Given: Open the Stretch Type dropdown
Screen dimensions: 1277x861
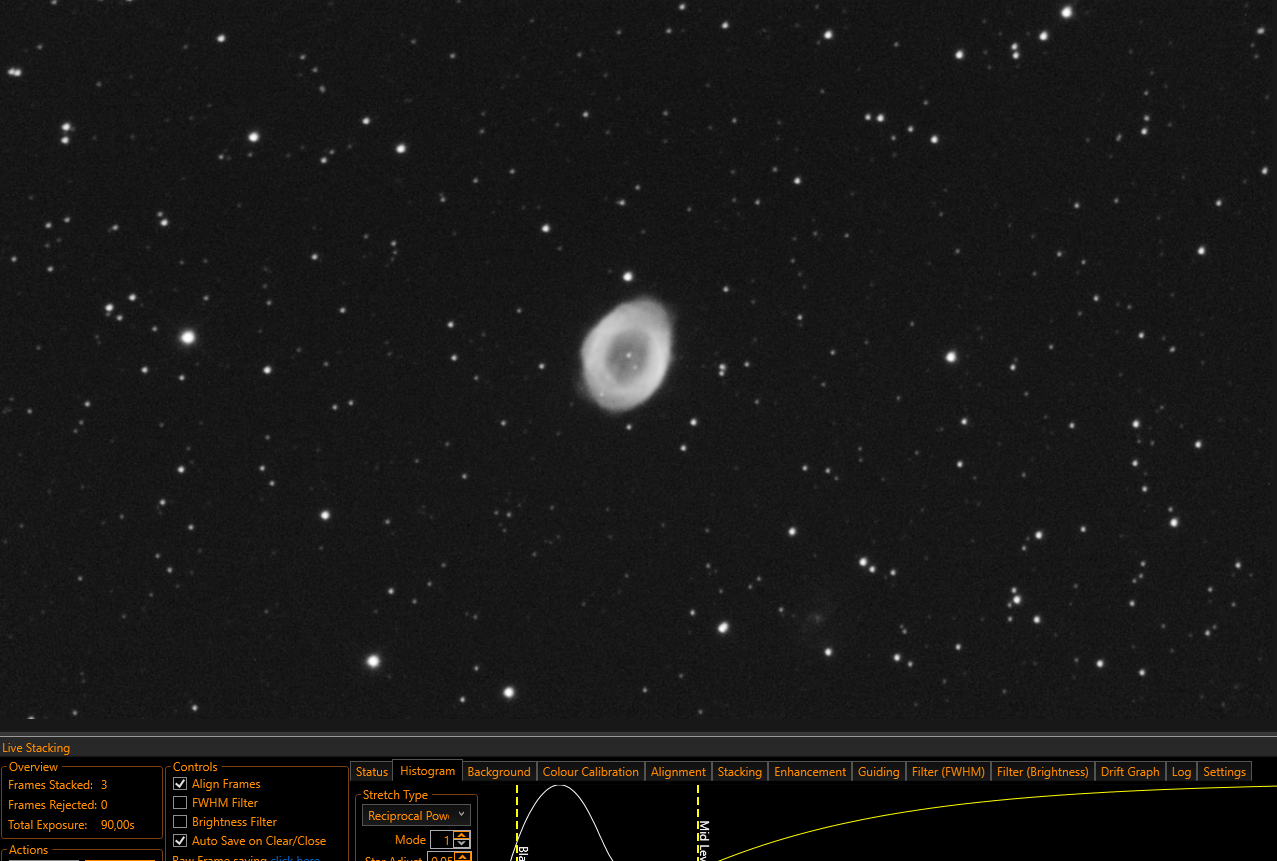Looking at the screenshot, I should click(x=416, y=816).
